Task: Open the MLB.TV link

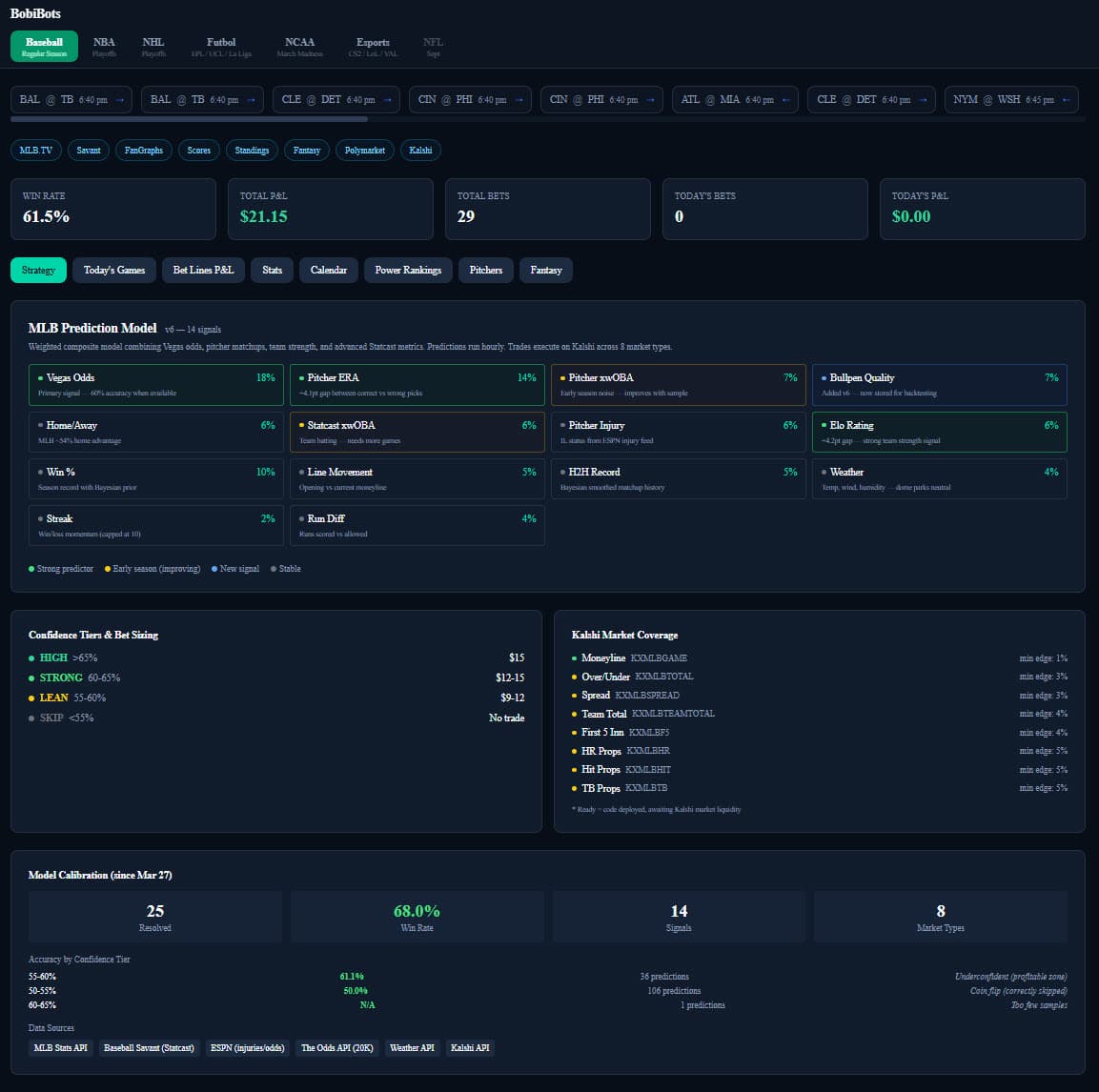Action: point(36,150)
